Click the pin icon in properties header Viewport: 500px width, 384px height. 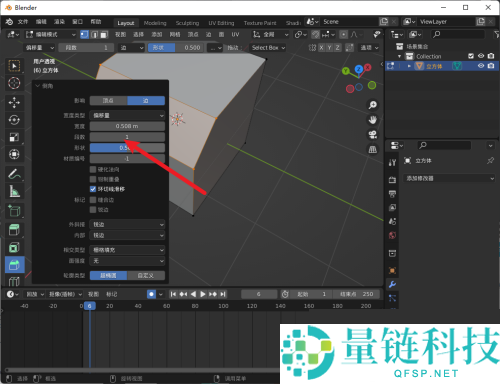point(490,161)
